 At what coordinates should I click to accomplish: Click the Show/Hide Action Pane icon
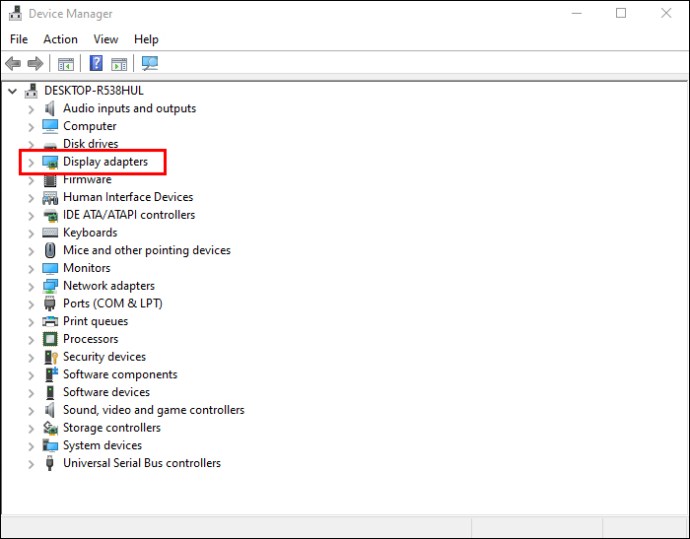(x=119, y=64)
